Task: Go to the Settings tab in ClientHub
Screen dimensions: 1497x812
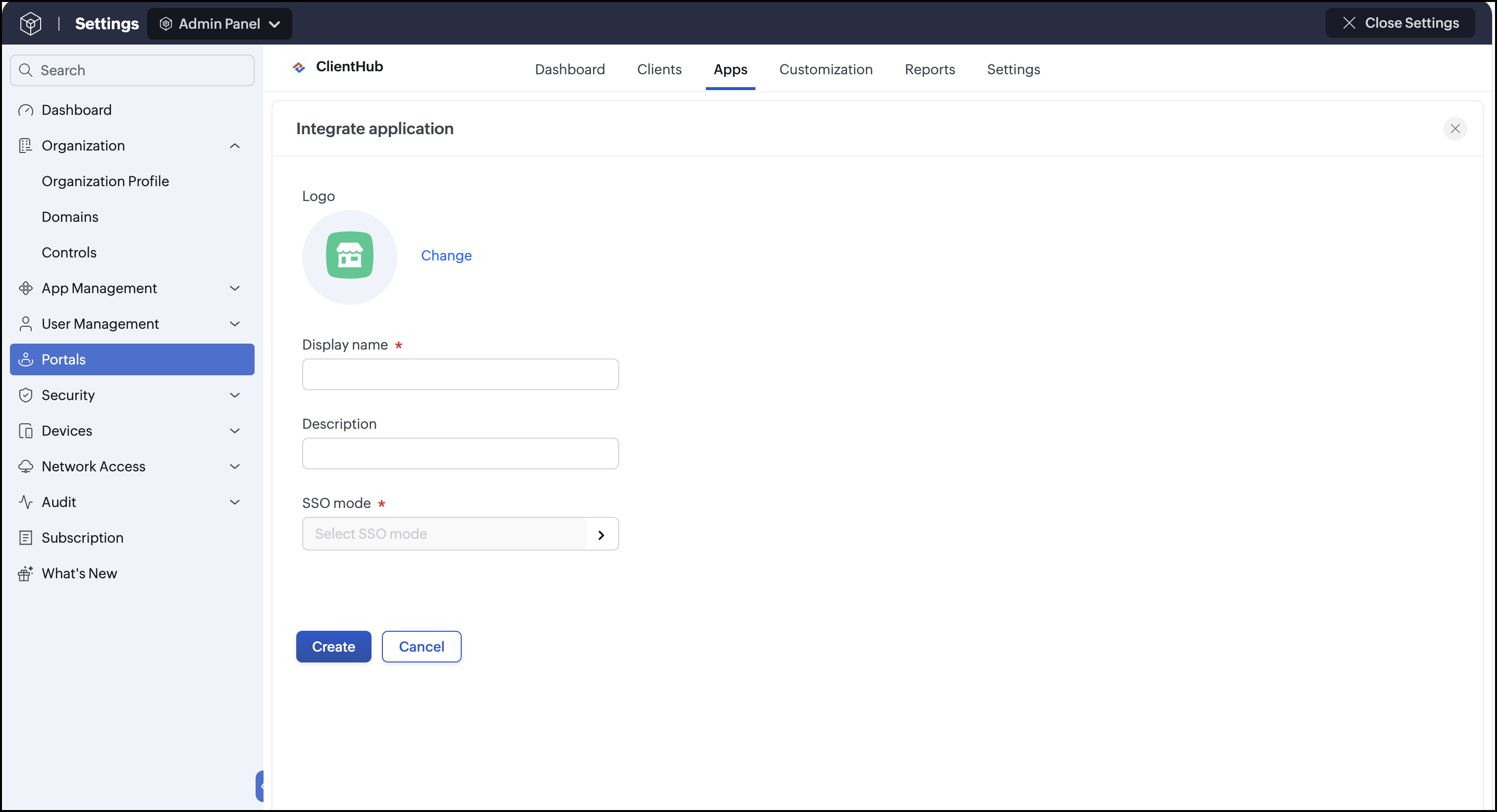Action: [x=1014, y=70]
